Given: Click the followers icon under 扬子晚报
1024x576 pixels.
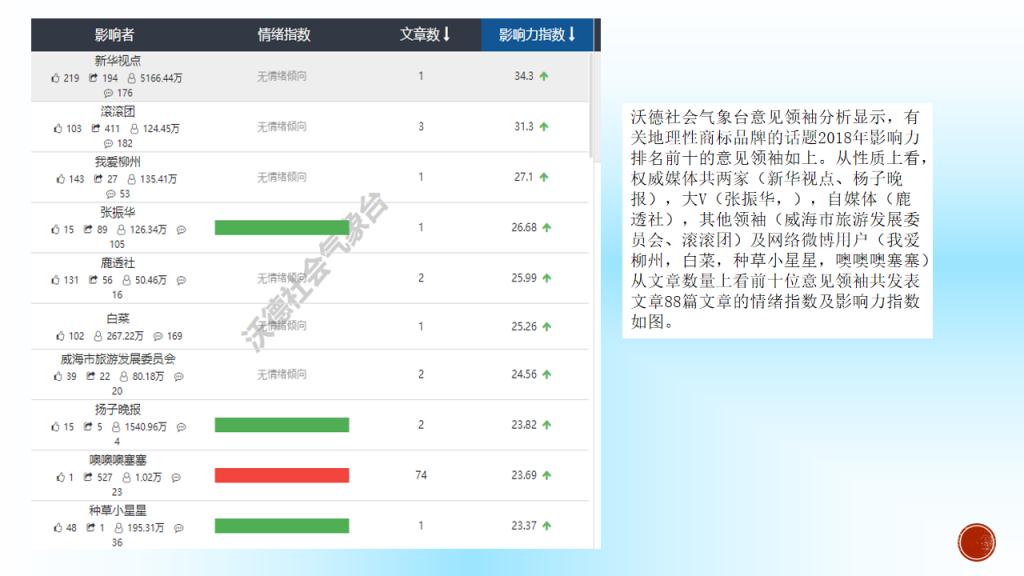Looking at the screenshot, I should 116,427.
